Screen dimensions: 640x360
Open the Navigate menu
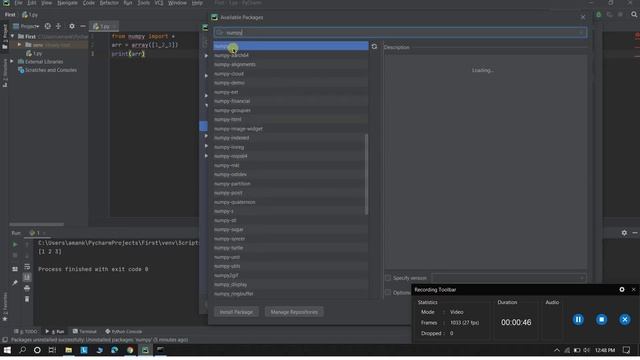click(67, 3)
